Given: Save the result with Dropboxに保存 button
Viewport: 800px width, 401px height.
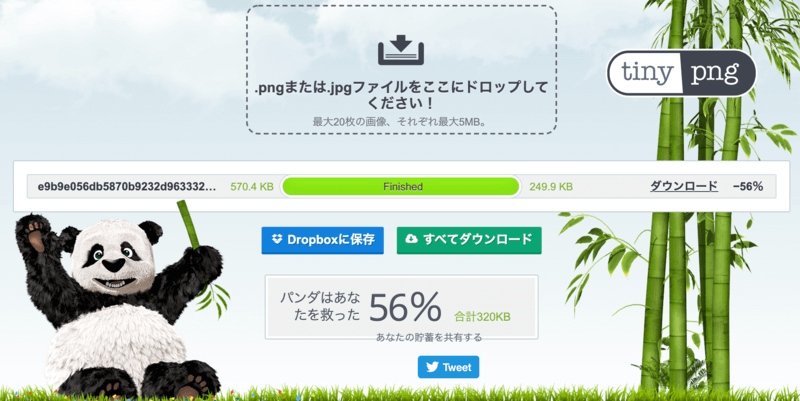Looking at the screenshot, I should [x=322, y=240].
